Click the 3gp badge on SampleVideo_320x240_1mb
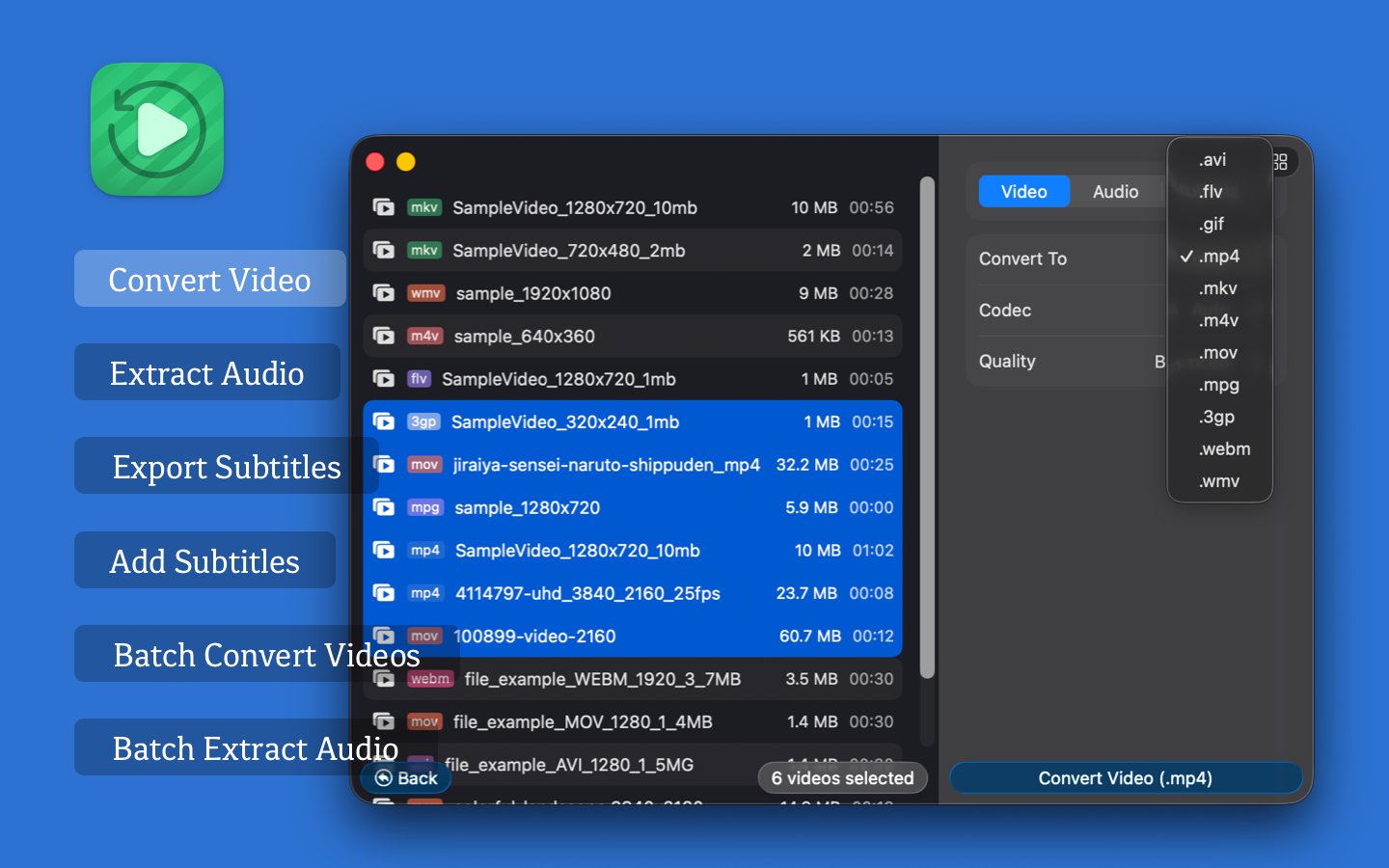The width and height of the screenshot is (1389, 868). tap(423, 422)
